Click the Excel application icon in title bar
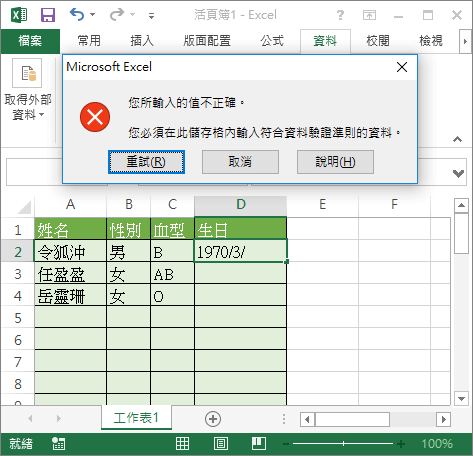The image size is (473, 456). [x=19, y=15]
